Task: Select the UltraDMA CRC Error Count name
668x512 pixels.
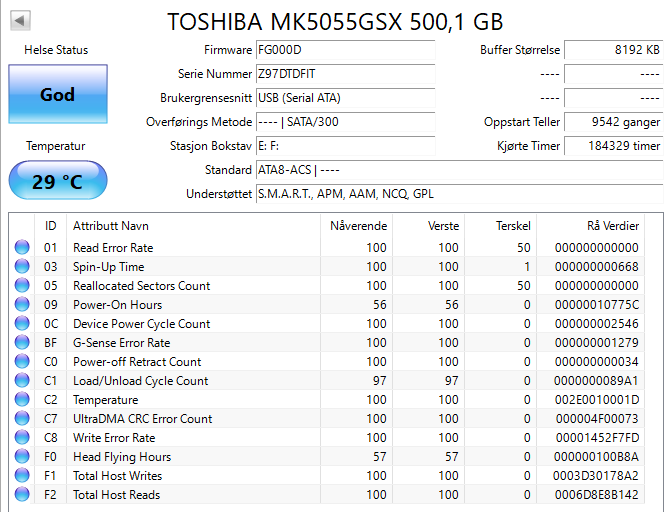Action: click(x=142, y=419)
